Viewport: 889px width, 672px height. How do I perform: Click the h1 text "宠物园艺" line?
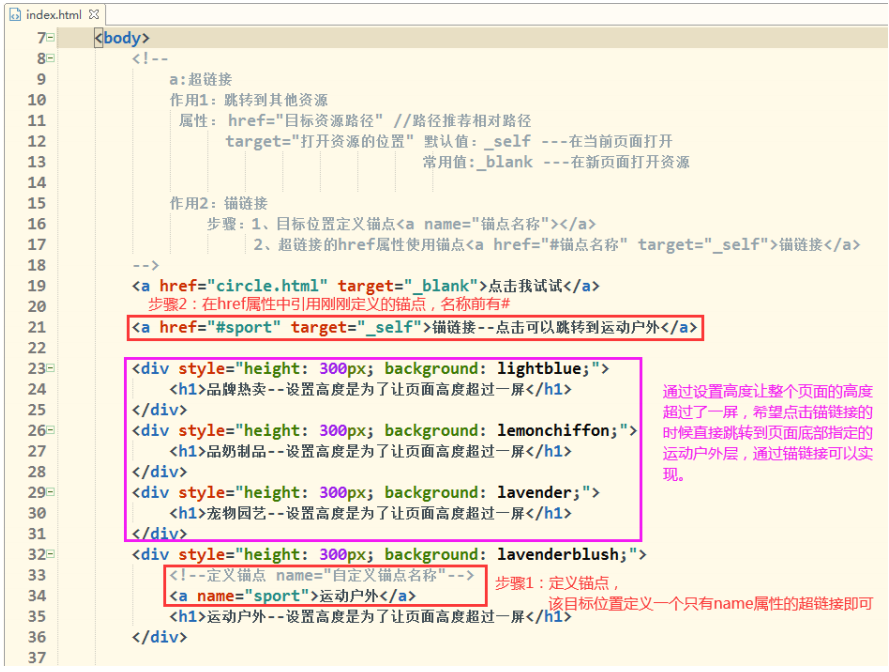(370, 513)
